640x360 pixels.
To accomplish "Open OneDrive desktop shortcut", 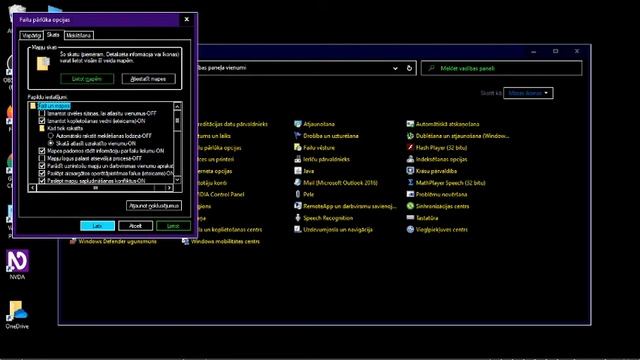I will click(17, 315).
